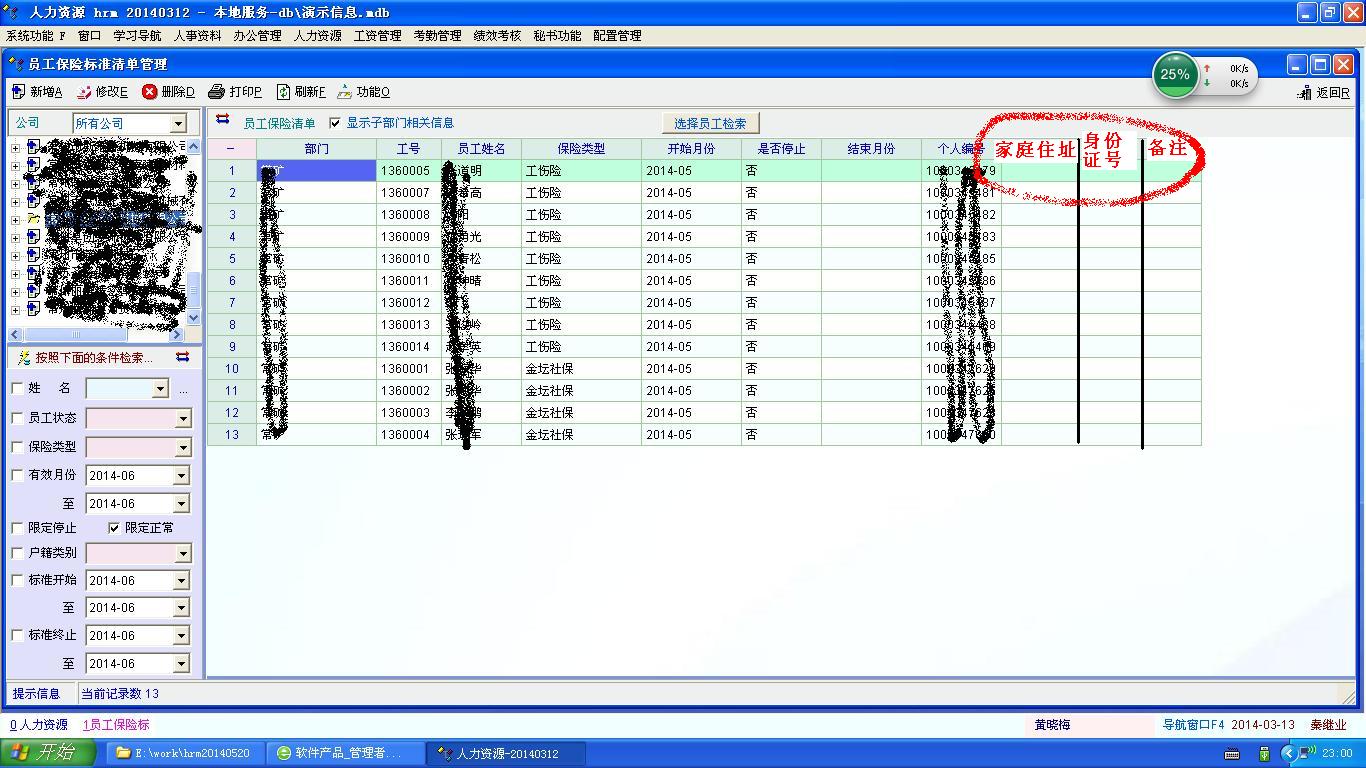Open the 考勤管理 menu
1366x768 pixels.
(437, 35)
